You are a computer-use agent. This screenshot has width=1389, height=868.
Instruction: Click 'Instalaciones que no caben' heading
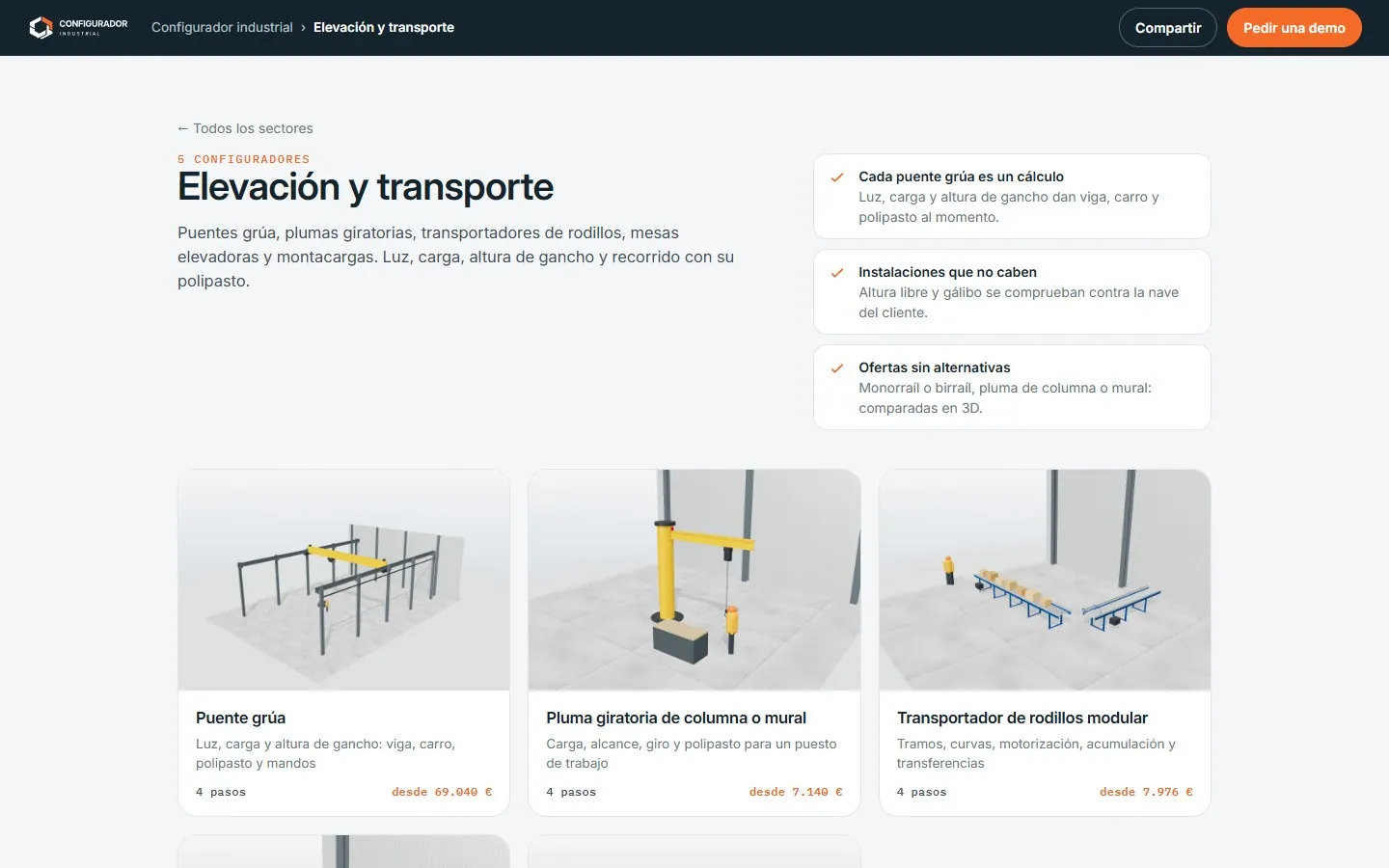click(x=948, y=272)
